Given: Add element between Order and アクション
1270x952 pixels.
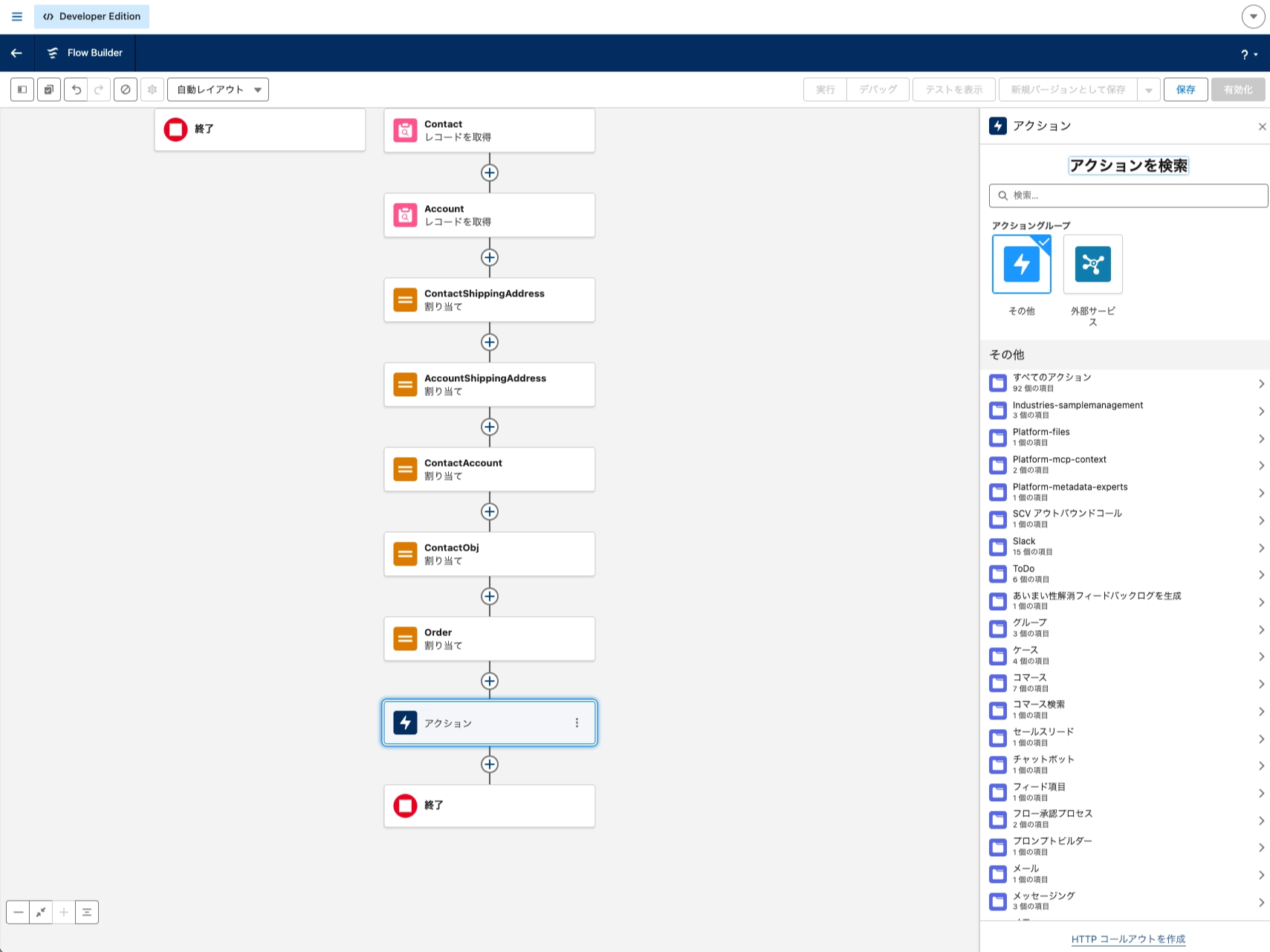Looking at the screenshot, I should pos(490,681).
